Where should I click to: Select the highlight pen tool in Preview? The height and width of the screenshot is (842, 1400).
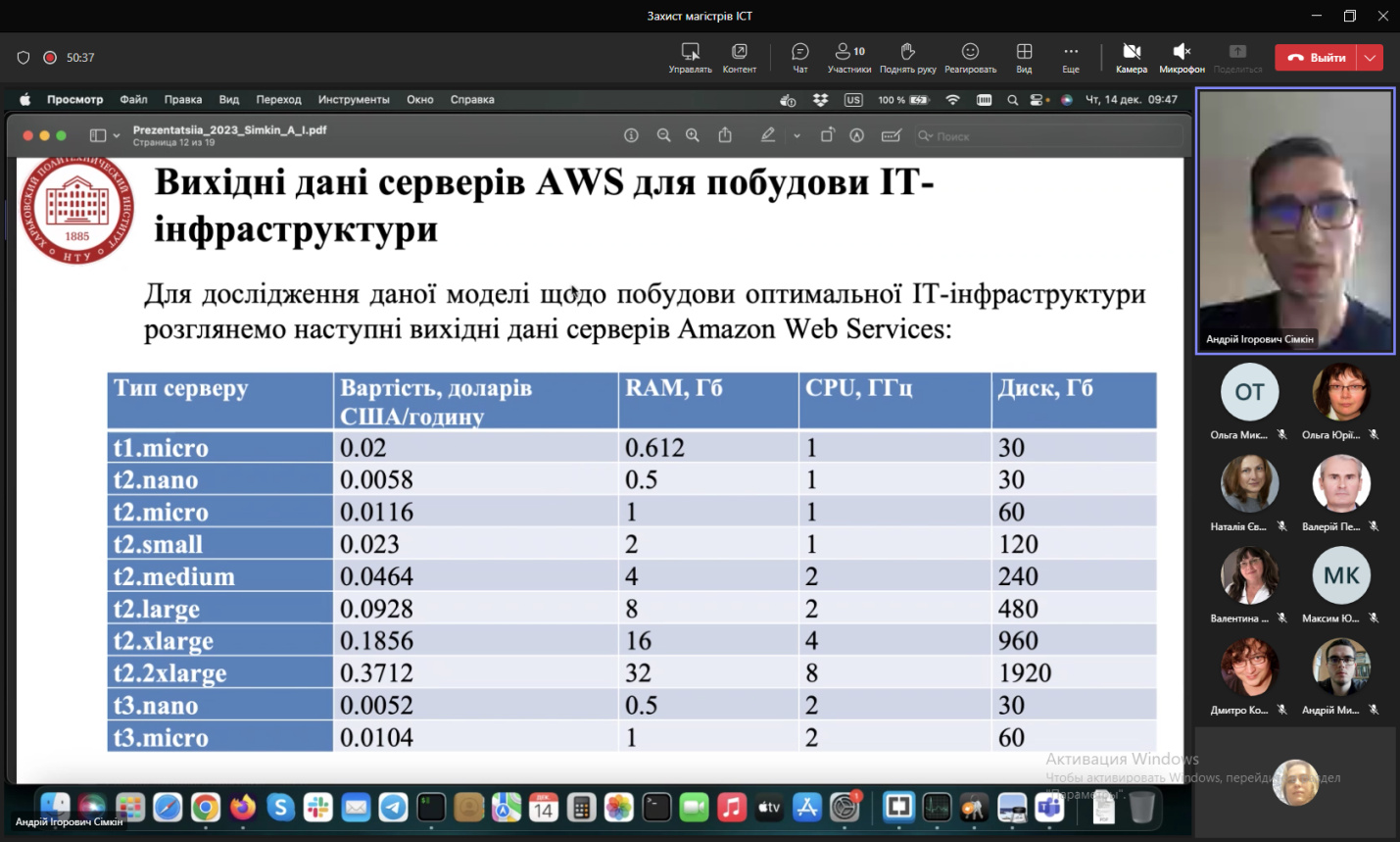[768, 135]
